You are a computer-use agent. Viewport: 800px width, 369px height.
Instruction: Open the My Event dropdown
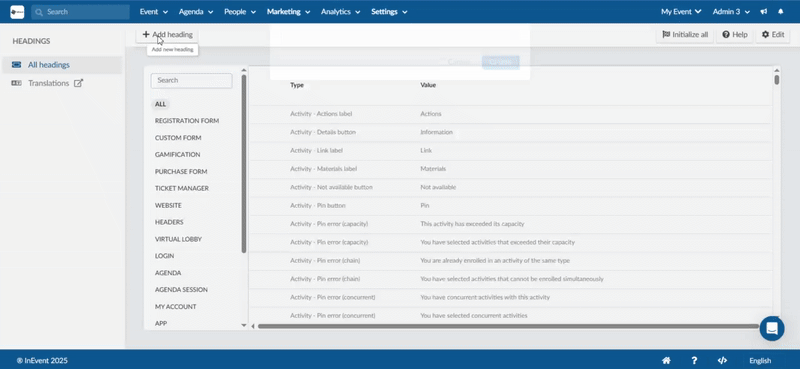point(681,12)
